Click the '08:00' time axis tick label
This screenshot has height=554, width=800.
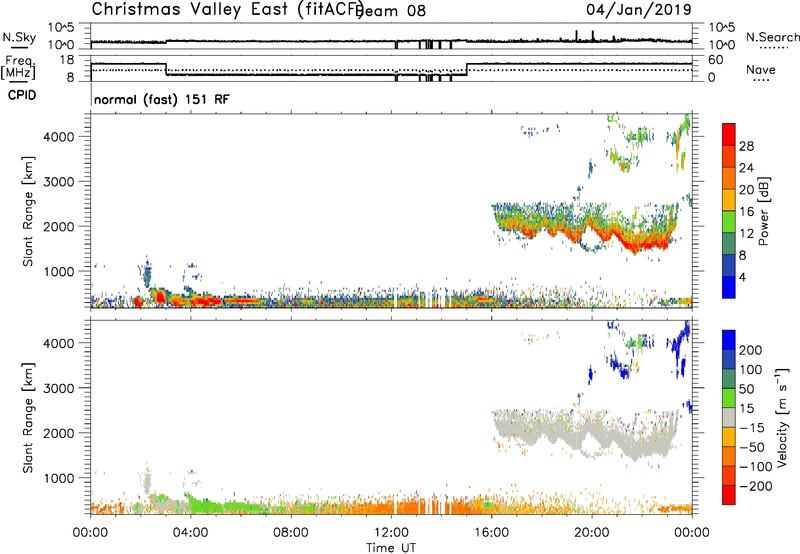click(x=291, y=533)
